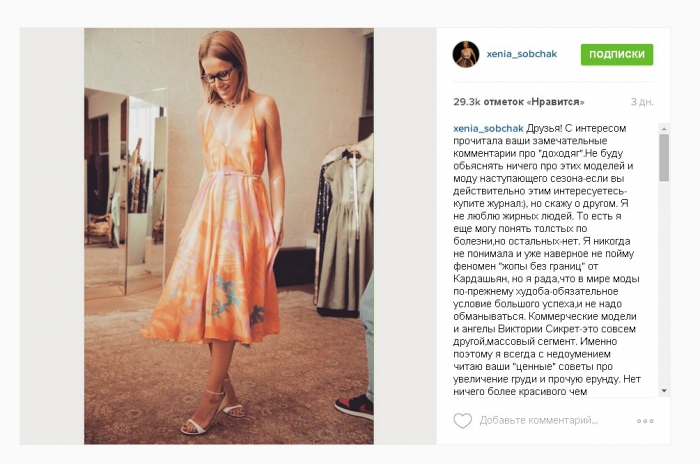
Task: Click the green ПОДПИСКИ button
Action: click(617, 54)
